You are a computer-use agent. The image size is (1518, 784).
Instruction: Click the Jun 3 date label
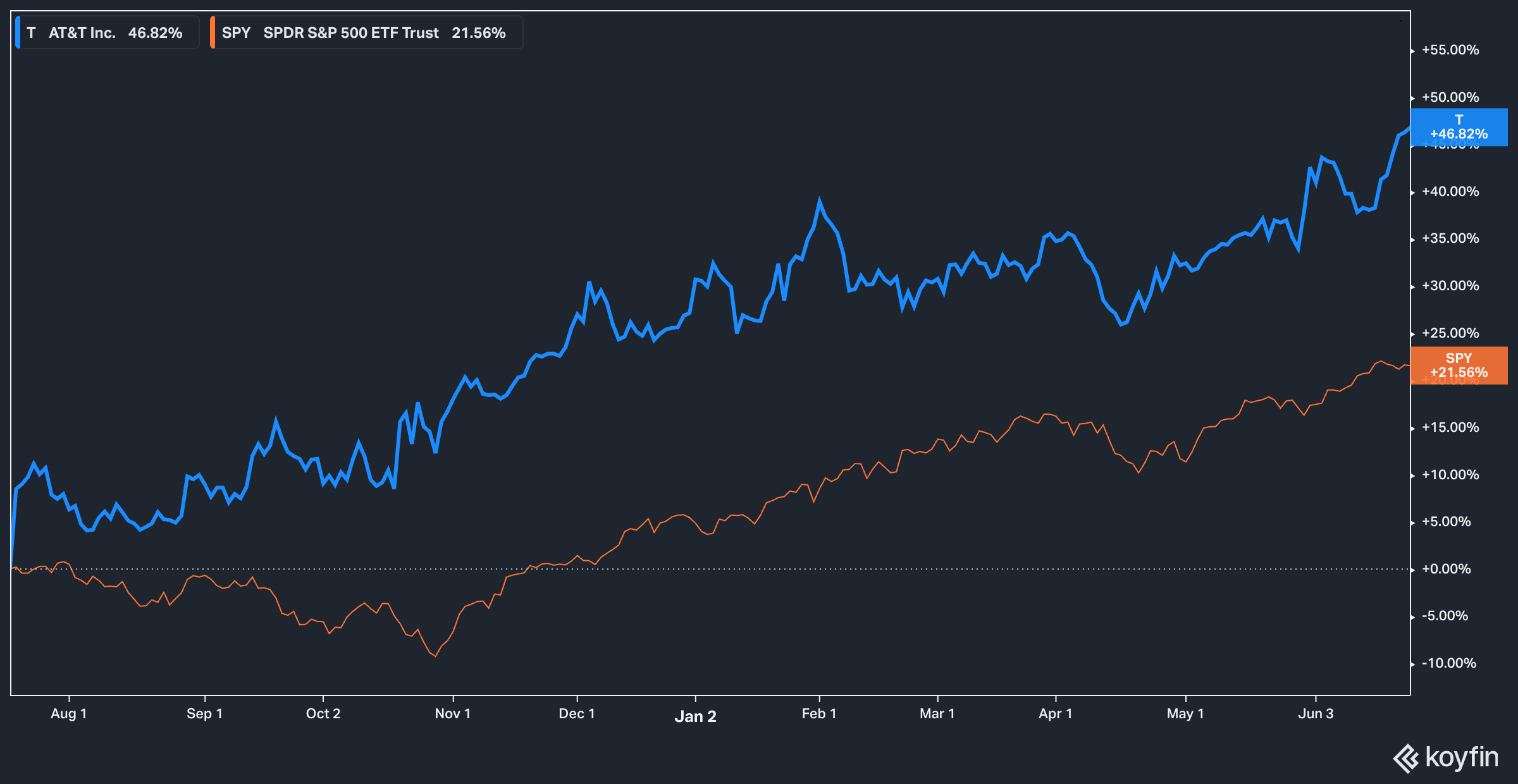tap(1316, 714)
